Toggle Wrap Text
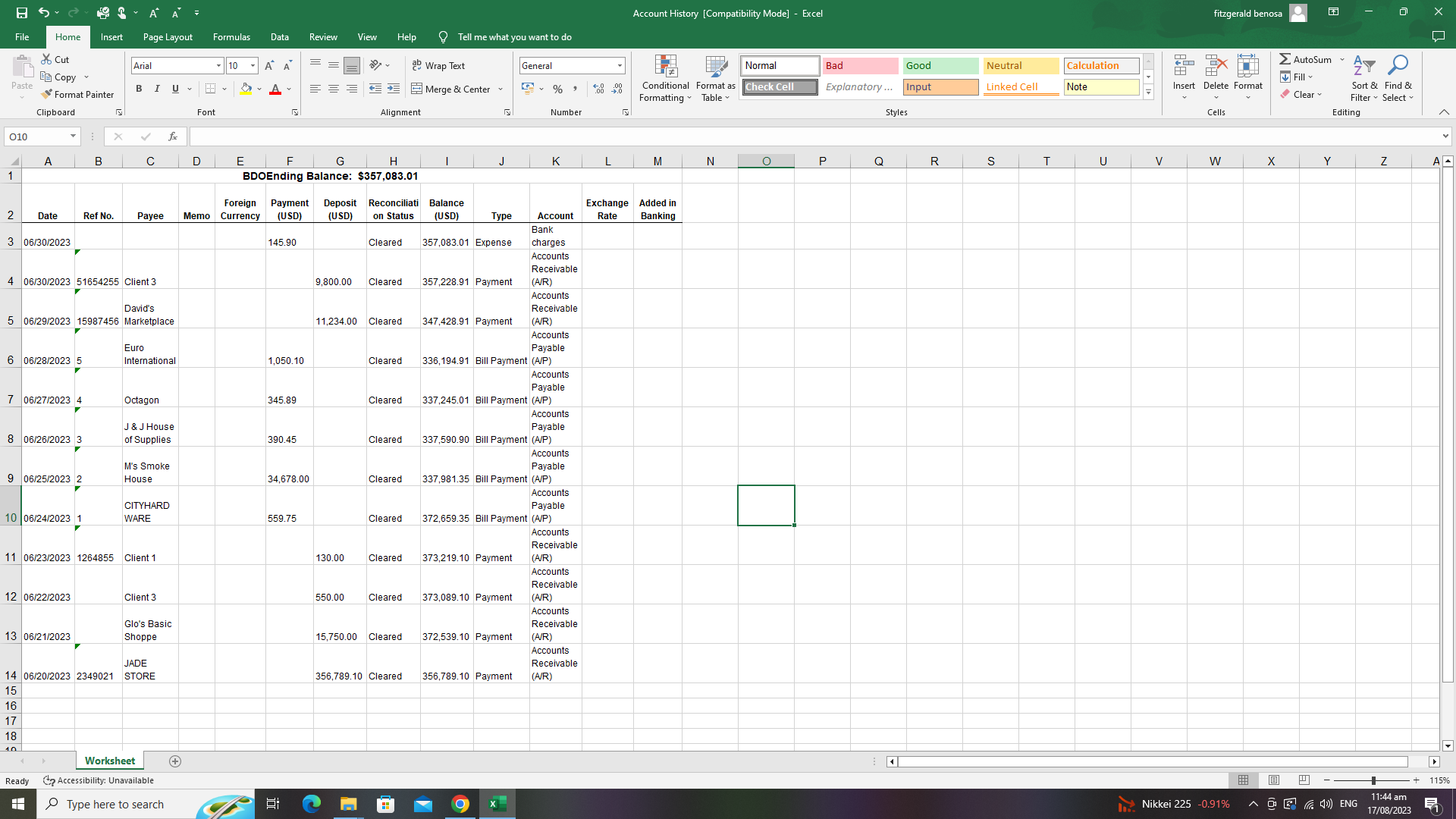This screenshot has height=819, width=1456. coord(439,66)
